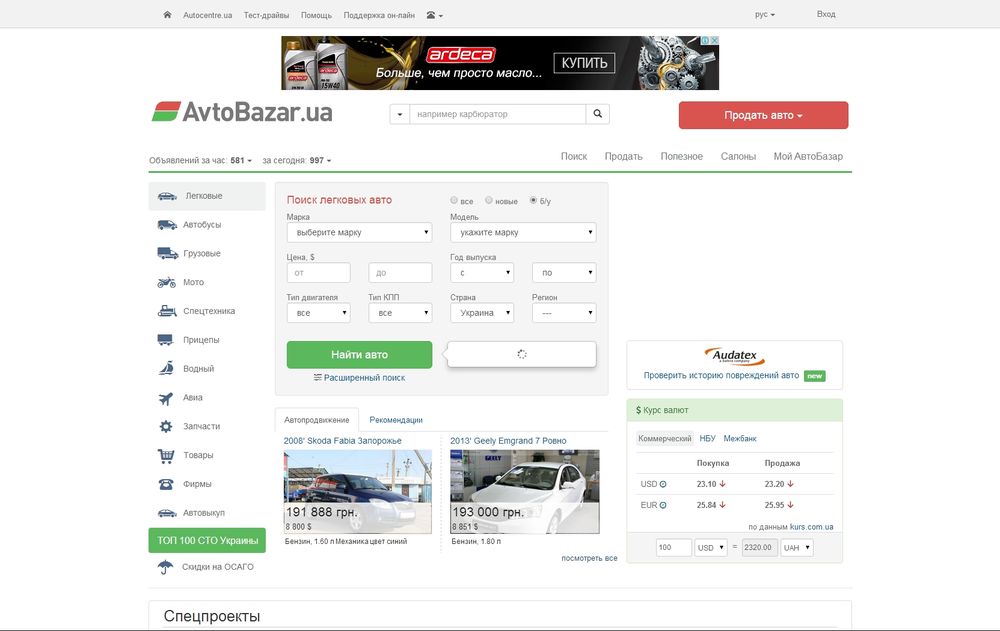Open the Страна country dropdown
1000x631 pixels.
click(482, 313)
